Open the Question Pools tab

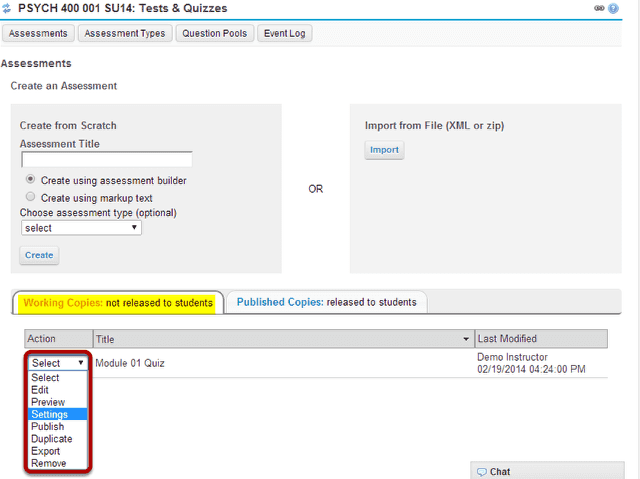pos(215,33)
